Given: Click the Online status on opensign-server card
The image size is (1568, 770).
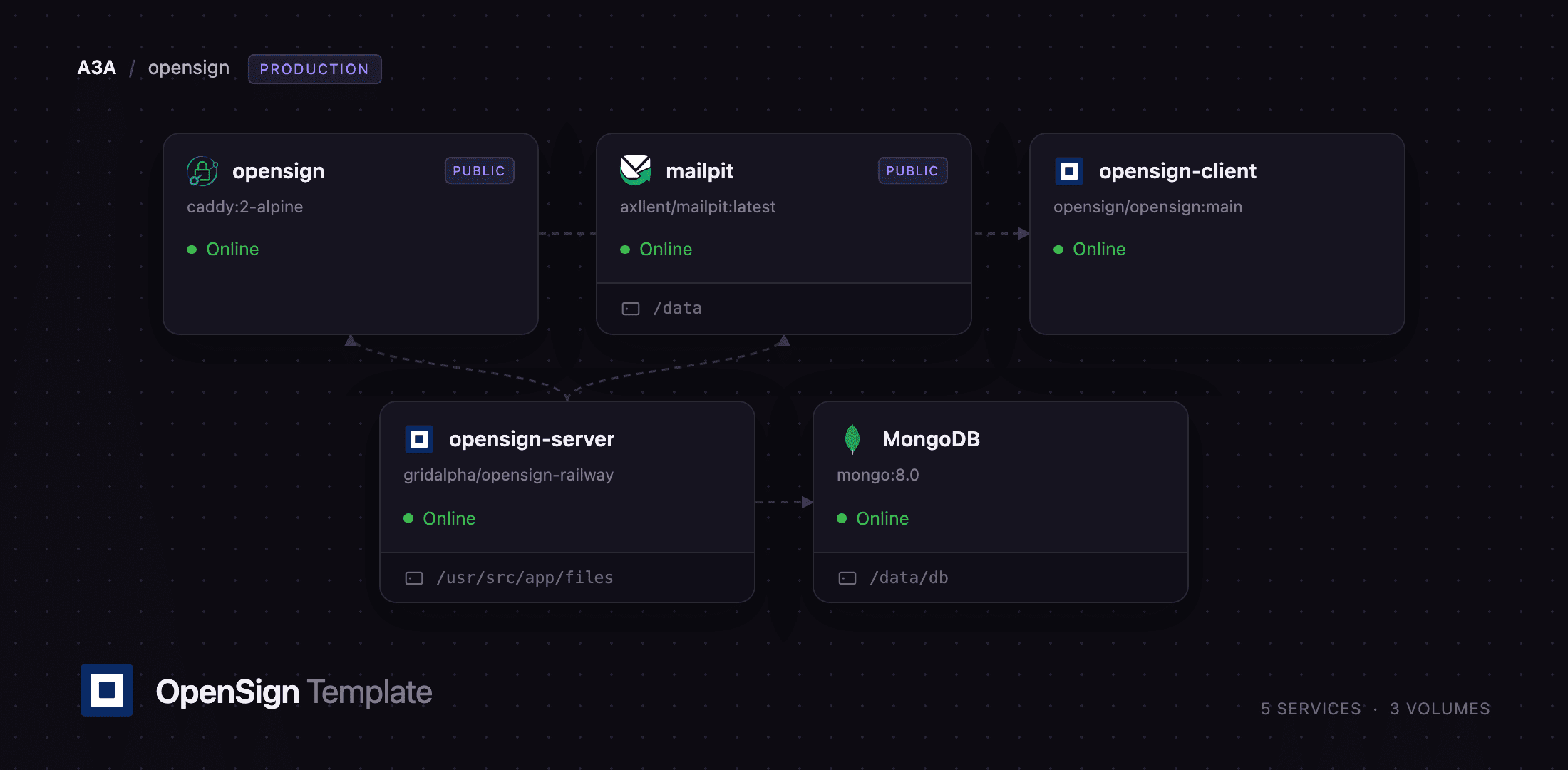Looking at the screenshot, I should [449, 518].
